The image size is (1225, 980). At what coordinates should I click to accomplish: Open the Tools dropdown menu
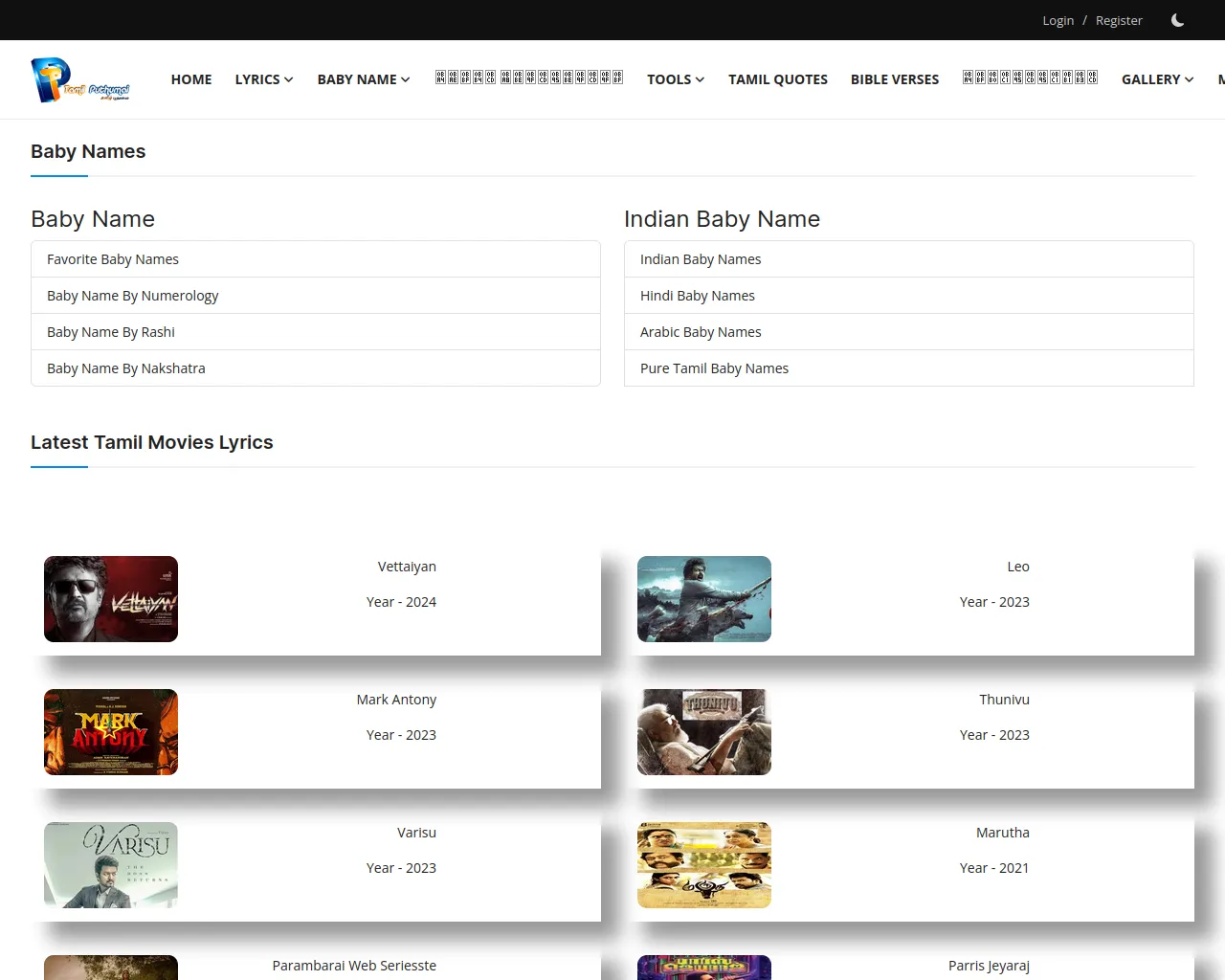click(676, 79)
